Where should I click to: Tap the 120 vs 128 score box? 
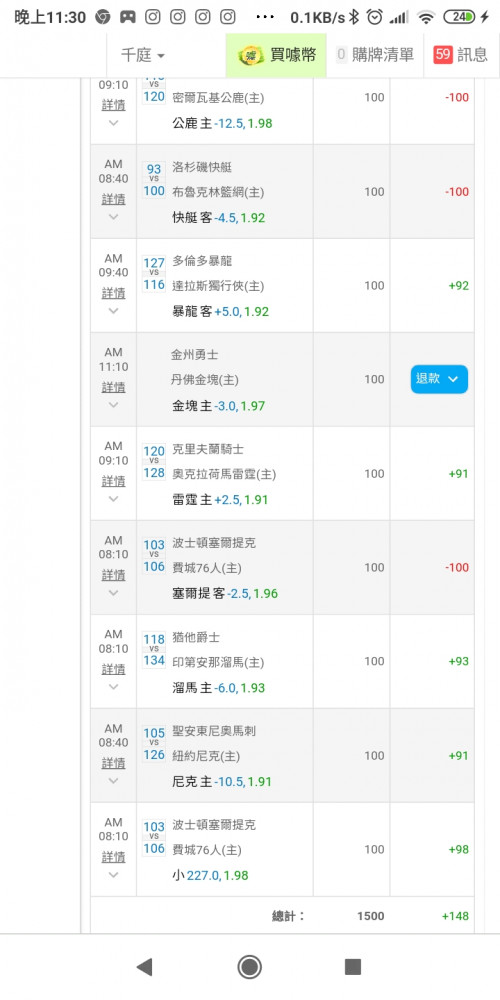(x=154, y=462)
